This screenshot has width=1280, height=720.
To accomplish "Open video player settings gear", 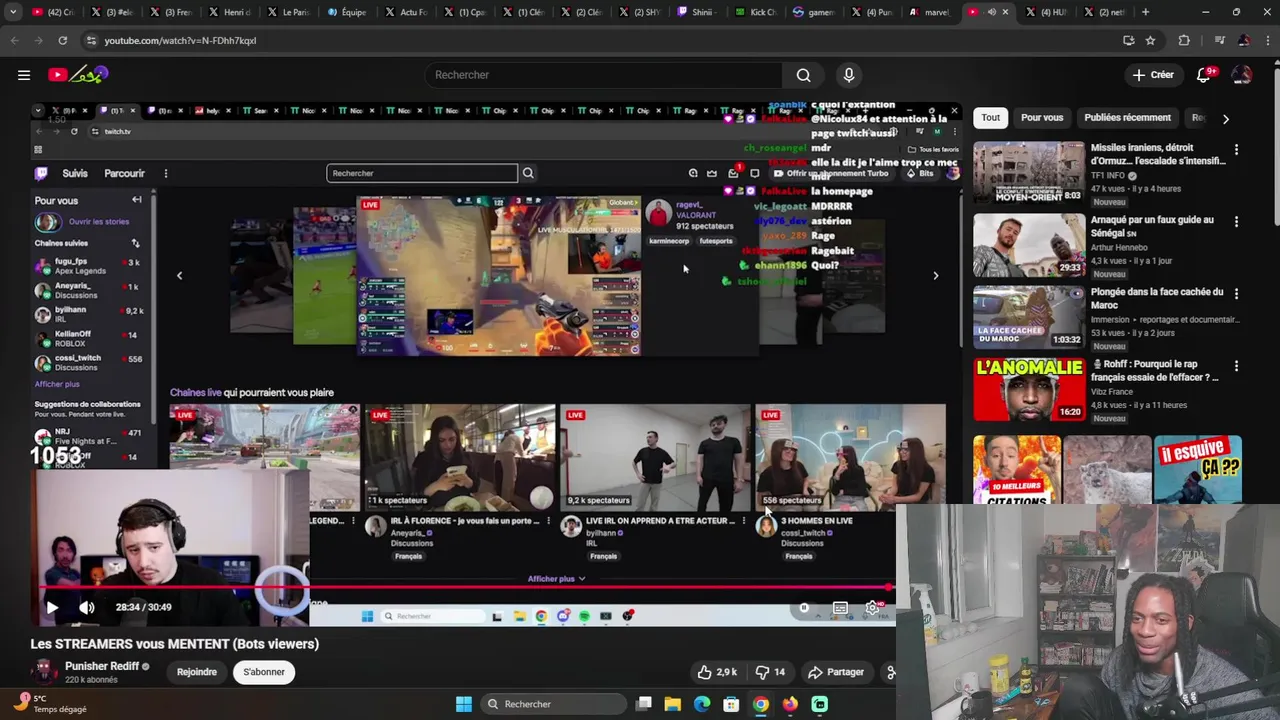I will point(872,607).
